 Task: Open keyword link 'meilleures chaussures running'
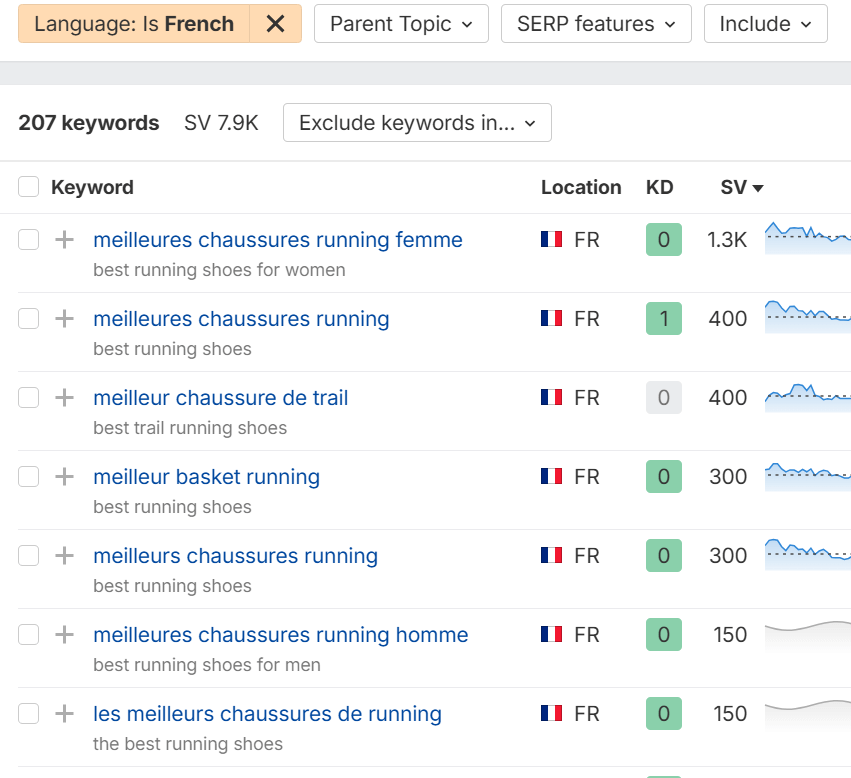[x=241, y=319]
